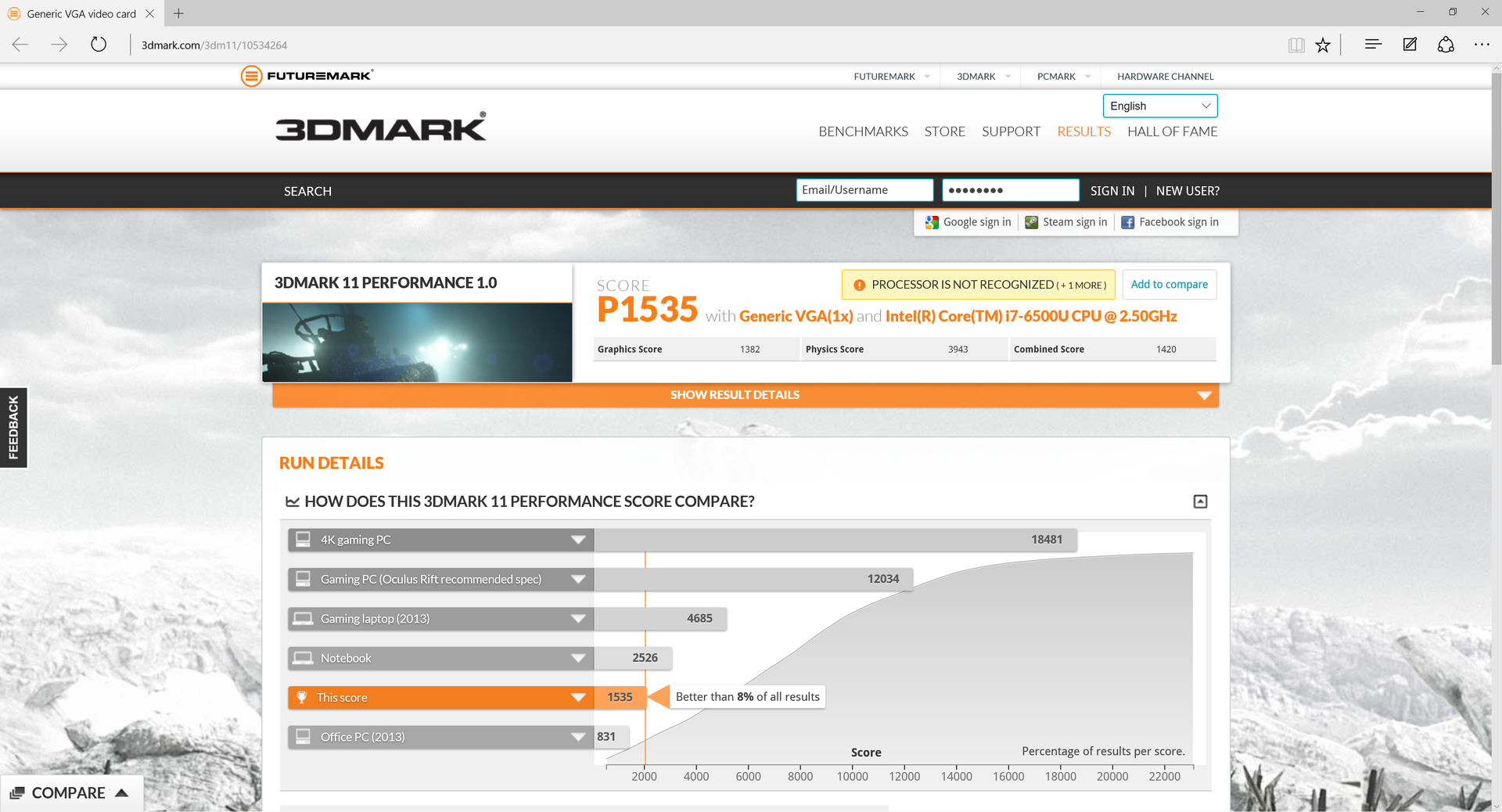Click the 3DMark logo

click(x=381, y=127)
